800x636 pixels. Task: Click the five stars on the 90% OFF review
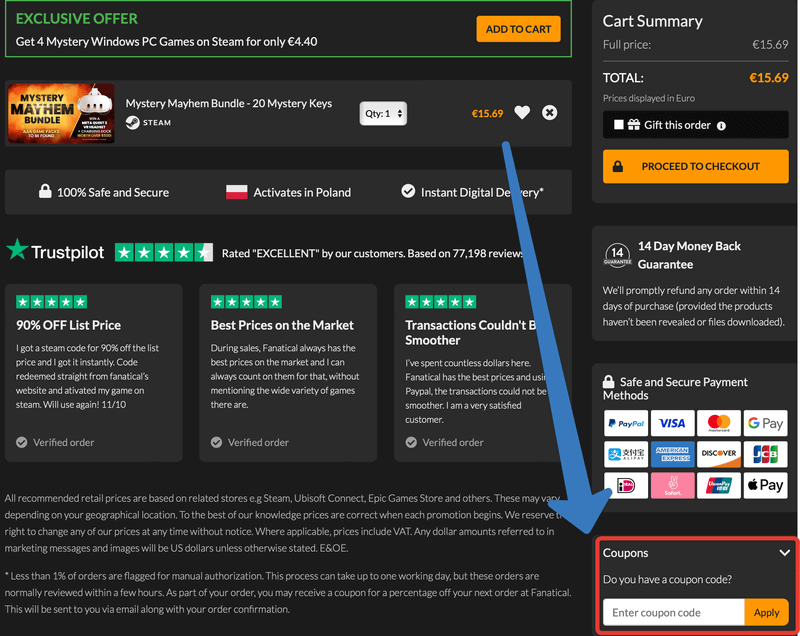point(52,302)
